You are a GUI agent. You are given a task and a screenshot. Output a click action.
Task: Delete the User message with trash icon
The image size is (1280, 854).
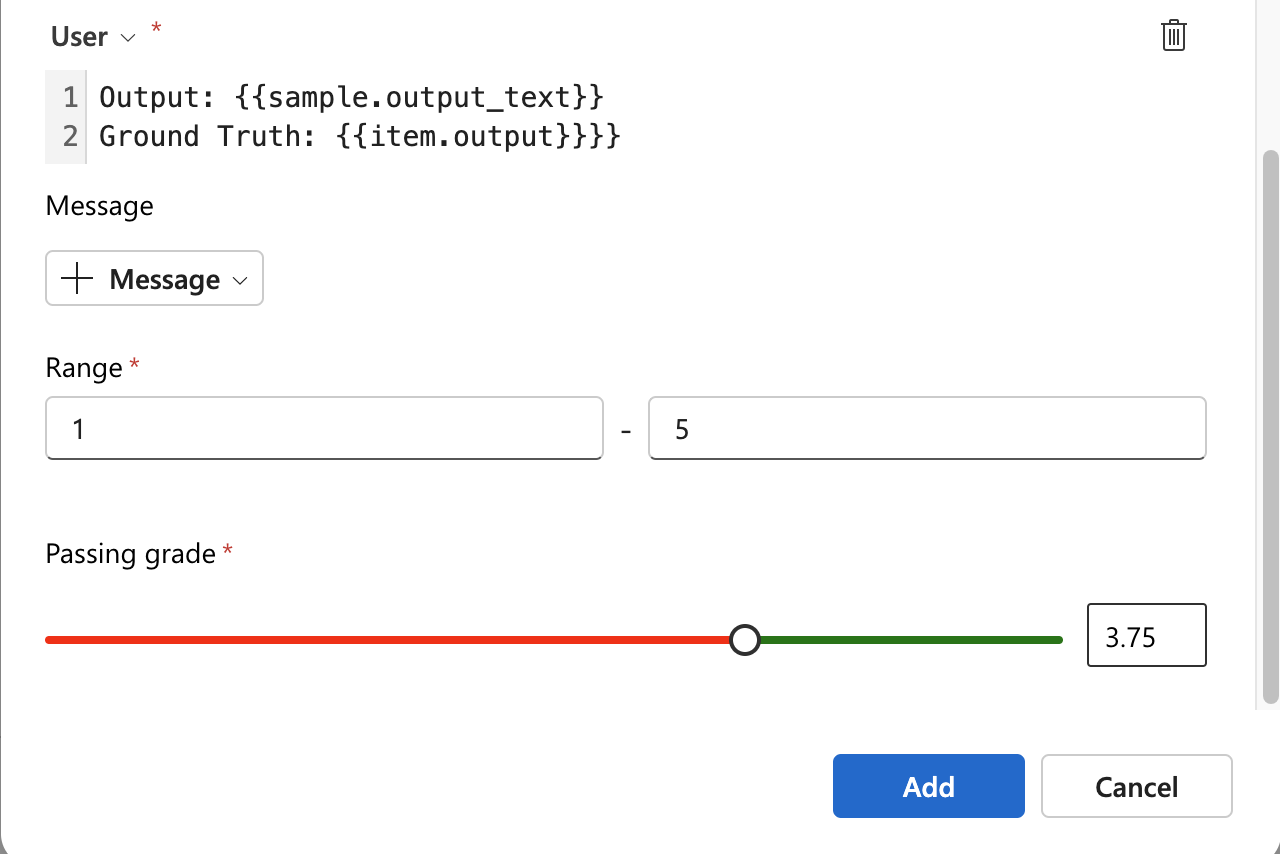(x=1173, y=36)
